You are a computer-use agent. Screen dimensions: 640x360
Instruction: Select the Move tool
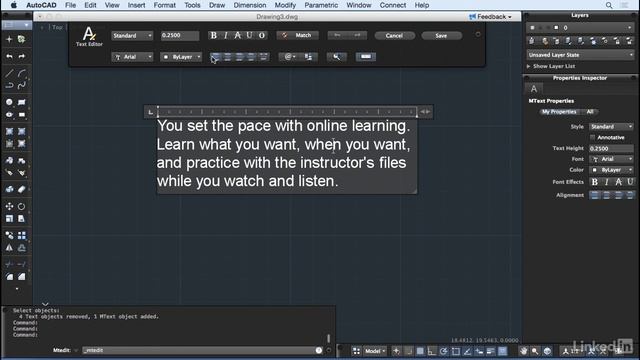point(9,207)
